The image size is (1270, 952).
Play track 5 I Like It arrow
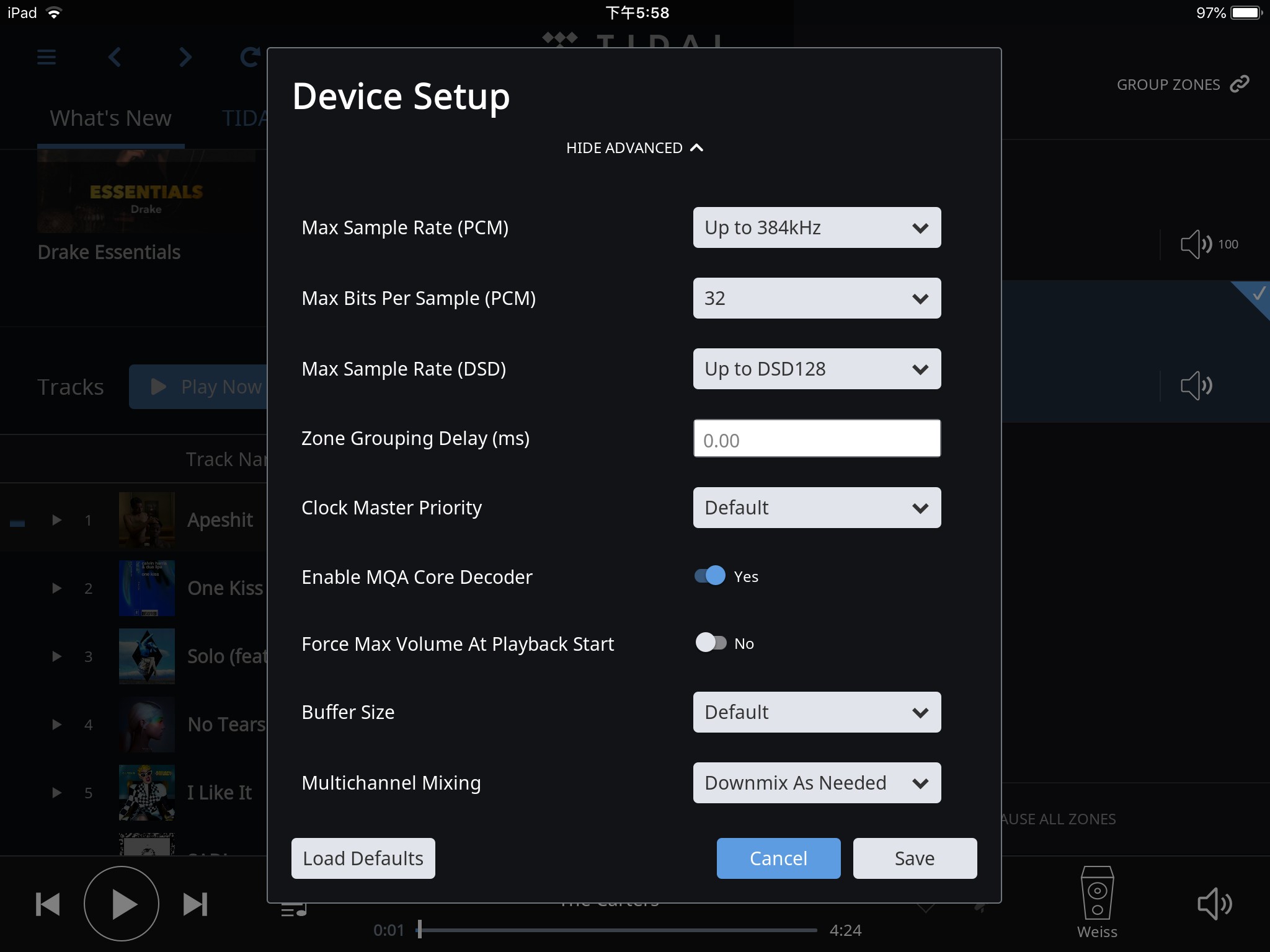(56, 792)
